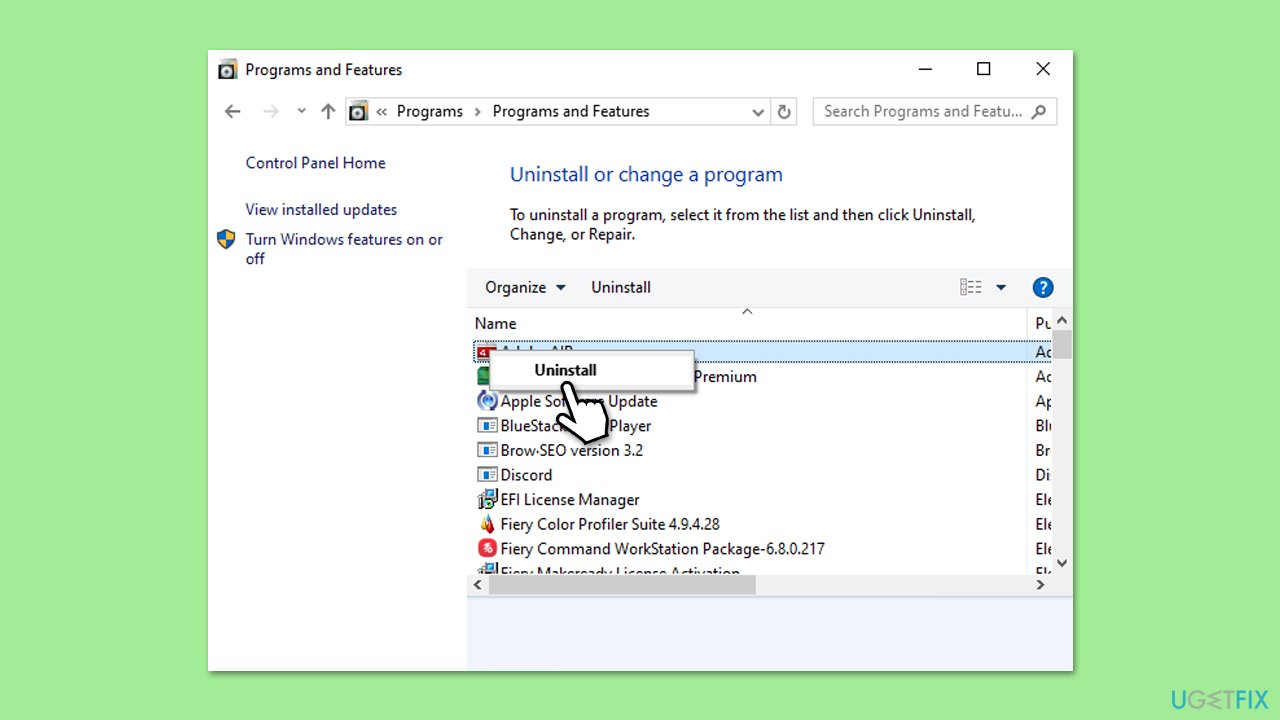The image size is (1280, 720).
Task: Click the BlueStacks program icon
Action: click(x=487, y=426)
